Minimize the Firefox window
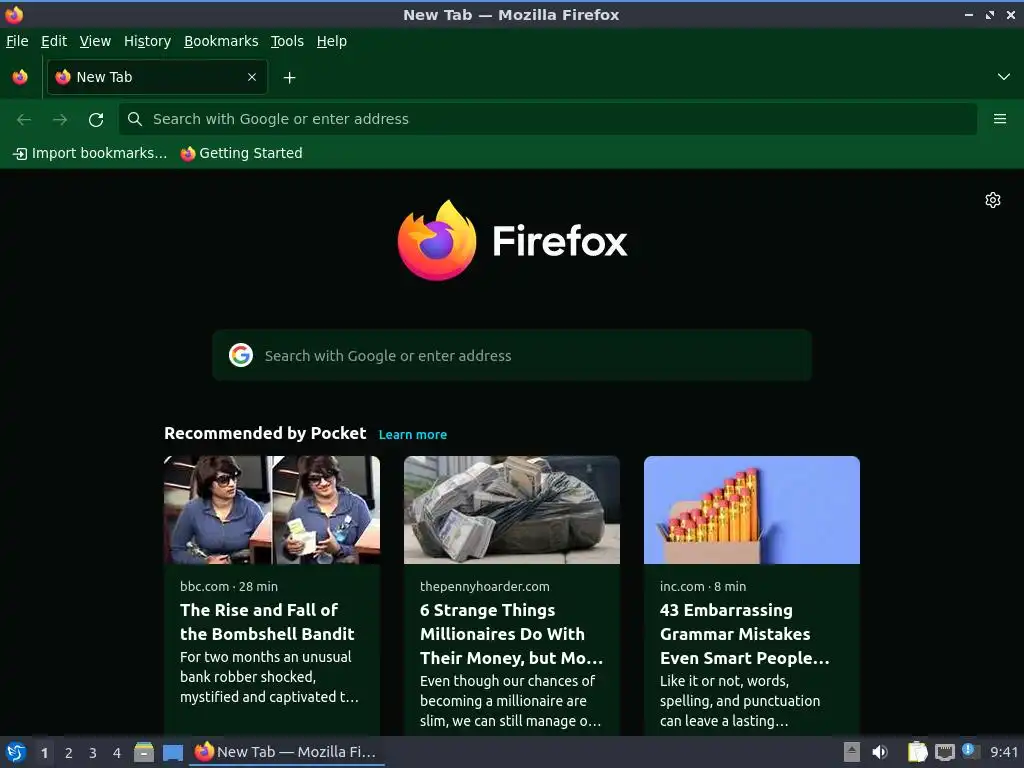 (968, 15)
